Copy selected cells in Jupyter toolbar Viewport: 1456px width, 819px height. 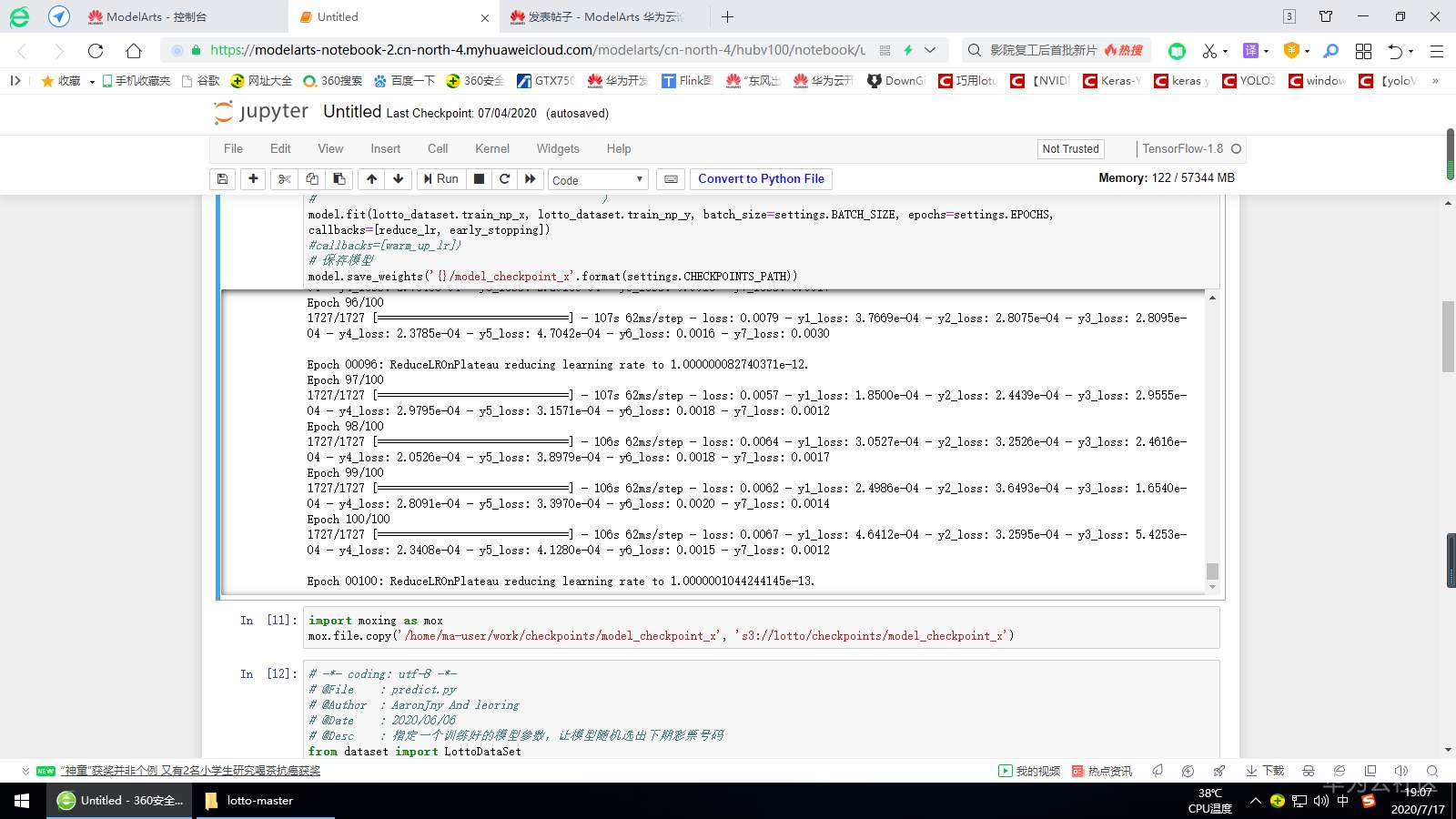click(x=312, y=179)
